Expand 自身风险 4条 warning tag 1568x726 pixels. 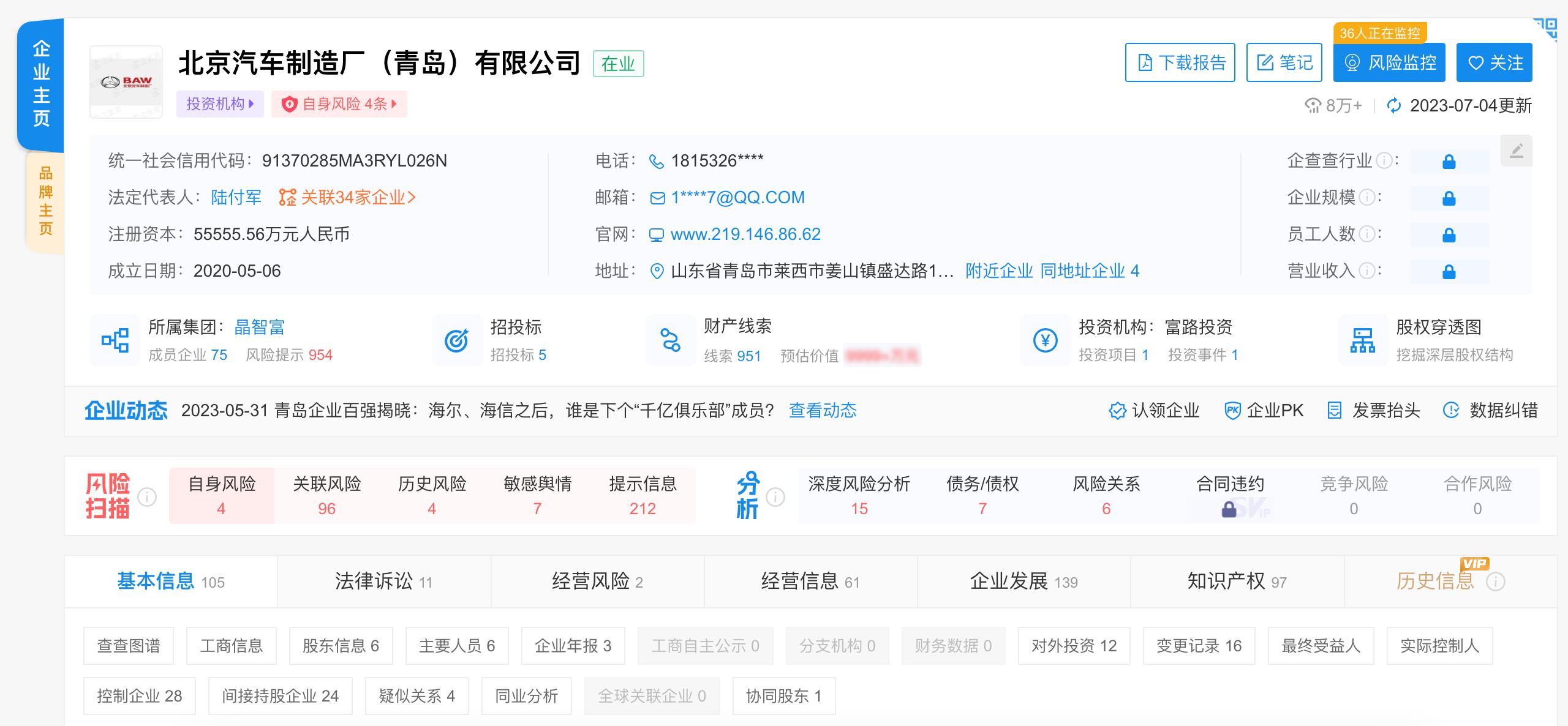339,104
